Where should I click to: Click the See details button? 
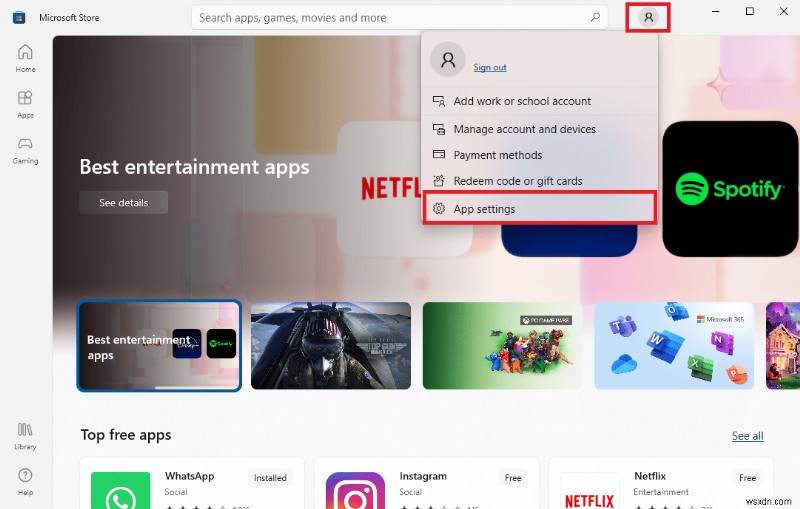123,202
